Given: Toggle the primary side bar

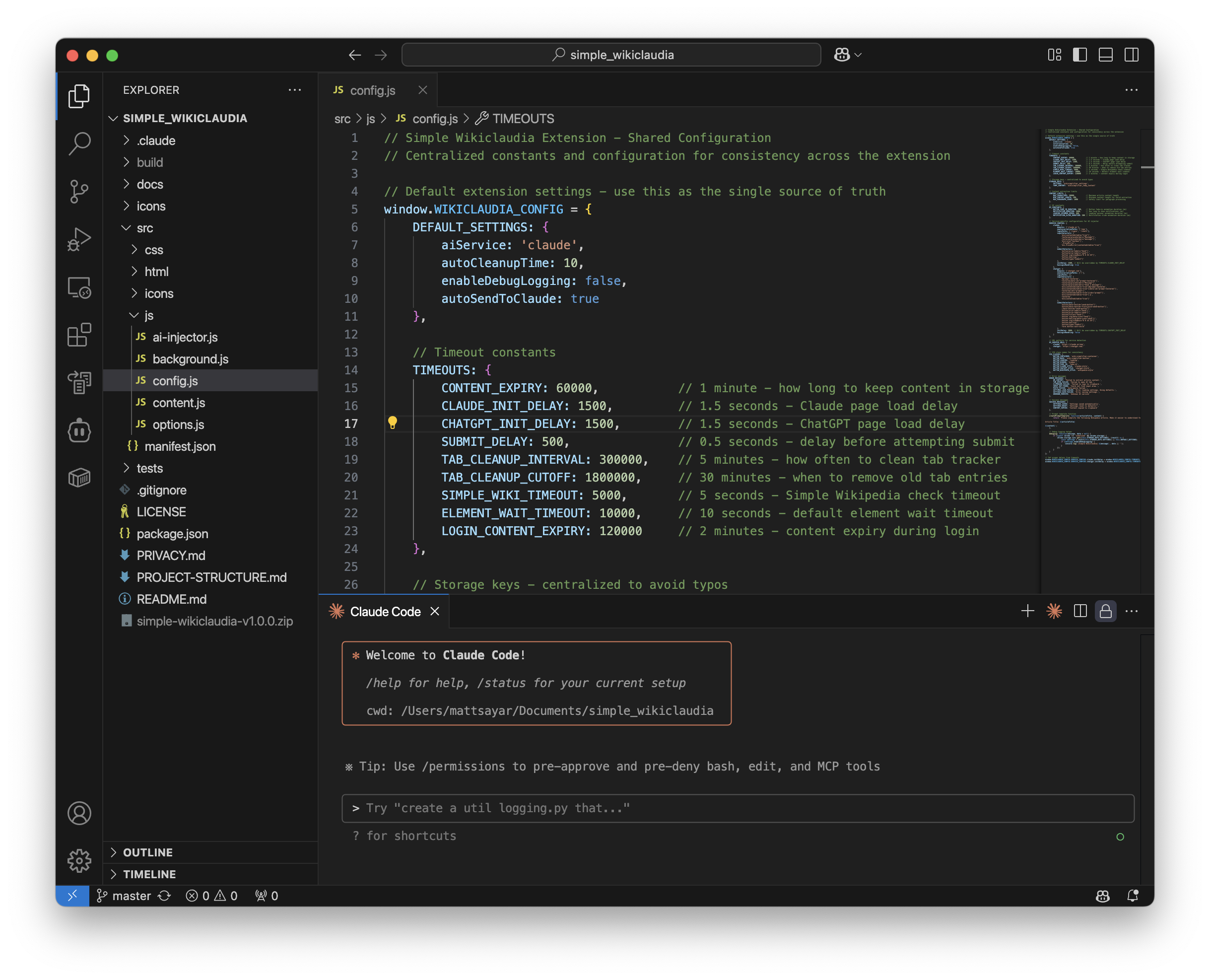Looking at the screenshot, I should click(1079, 55).
